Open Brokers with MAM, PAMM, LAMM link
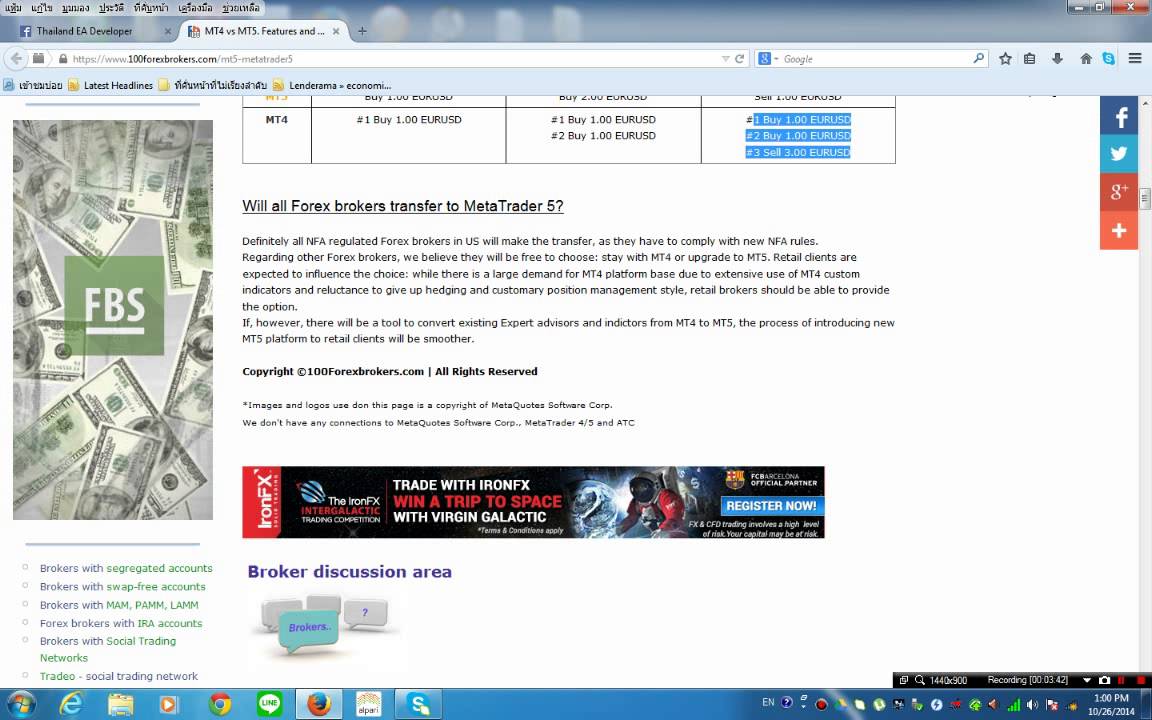1152x720 pixels. [x=119, y=605]
